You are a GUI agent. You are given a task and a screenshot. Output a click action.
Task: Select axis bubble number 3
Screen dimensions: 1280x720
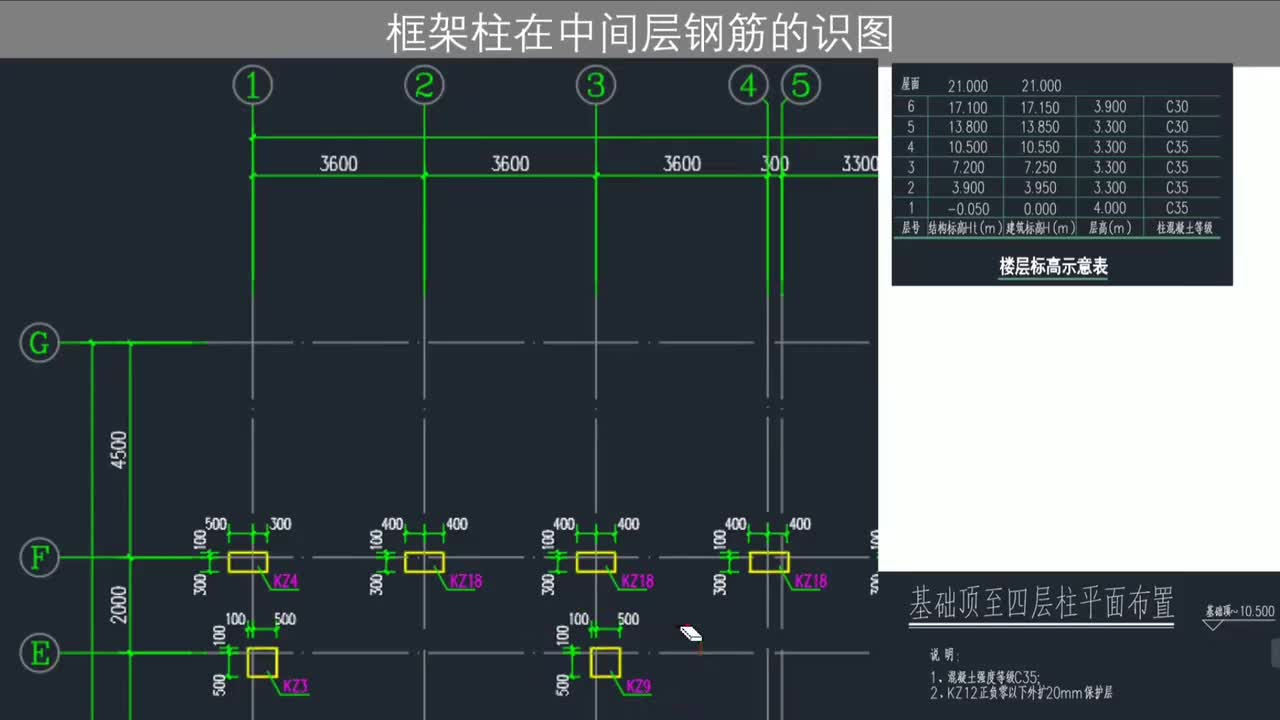click(596, 86)
